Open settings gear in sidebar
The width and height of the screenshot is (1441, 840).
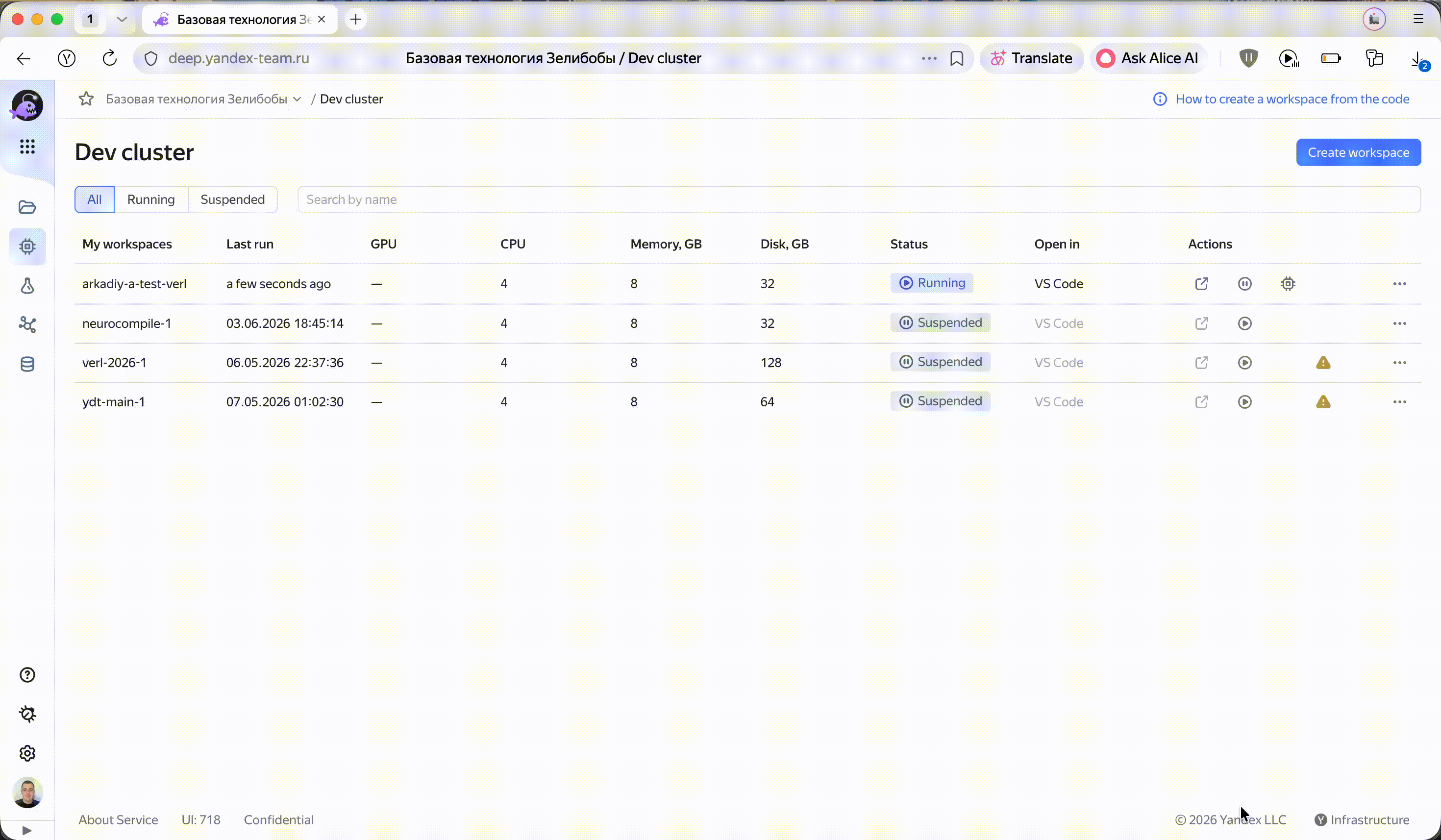click(27, 754)
